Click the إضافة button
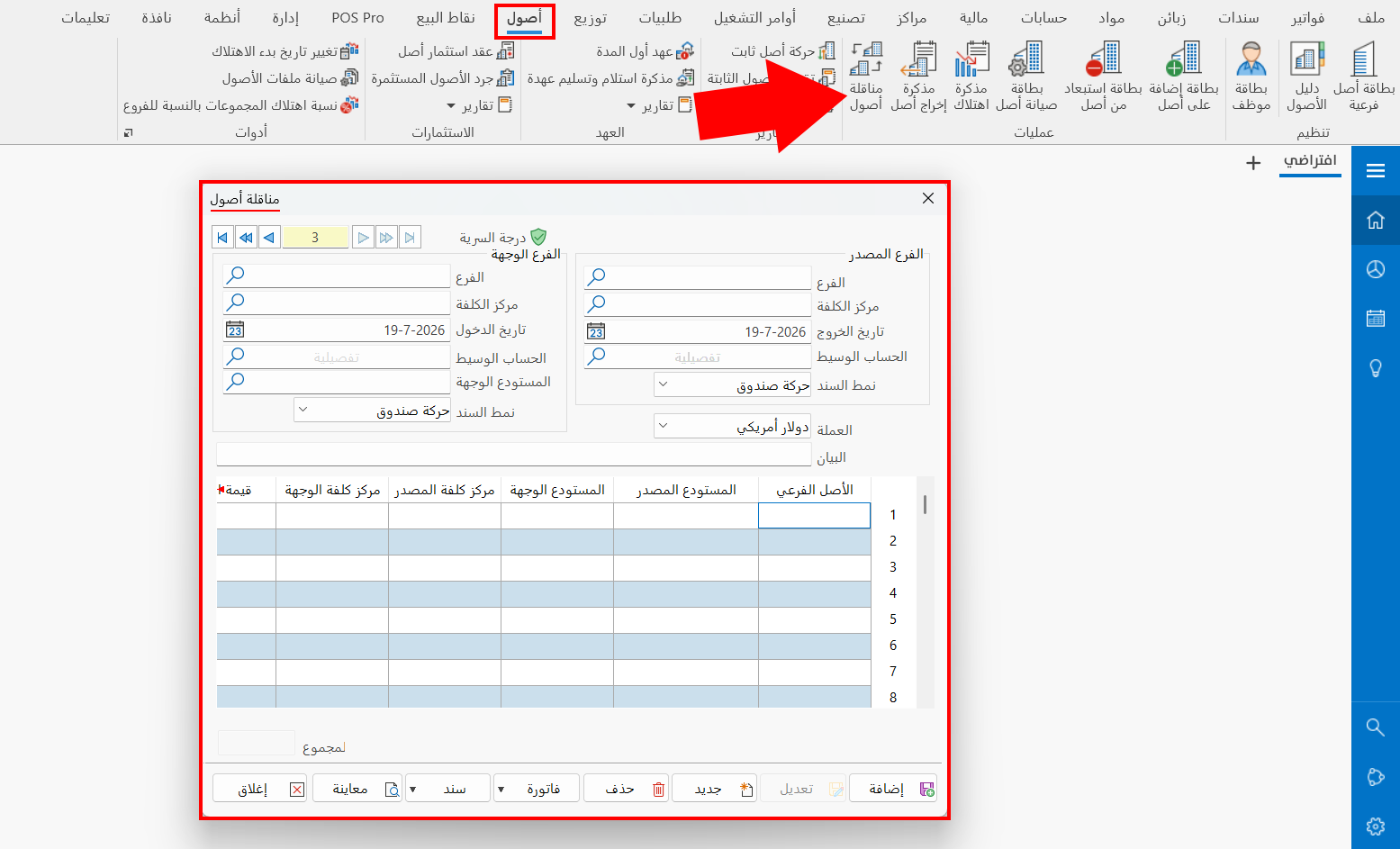This screenshot has height=849, width=1400. coord(893,789)
